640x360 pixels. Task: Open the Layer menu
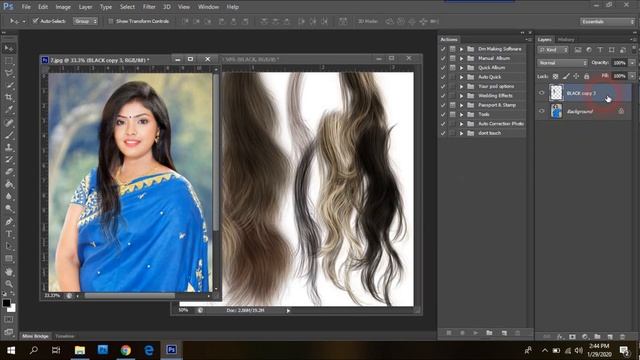[85, 7]
